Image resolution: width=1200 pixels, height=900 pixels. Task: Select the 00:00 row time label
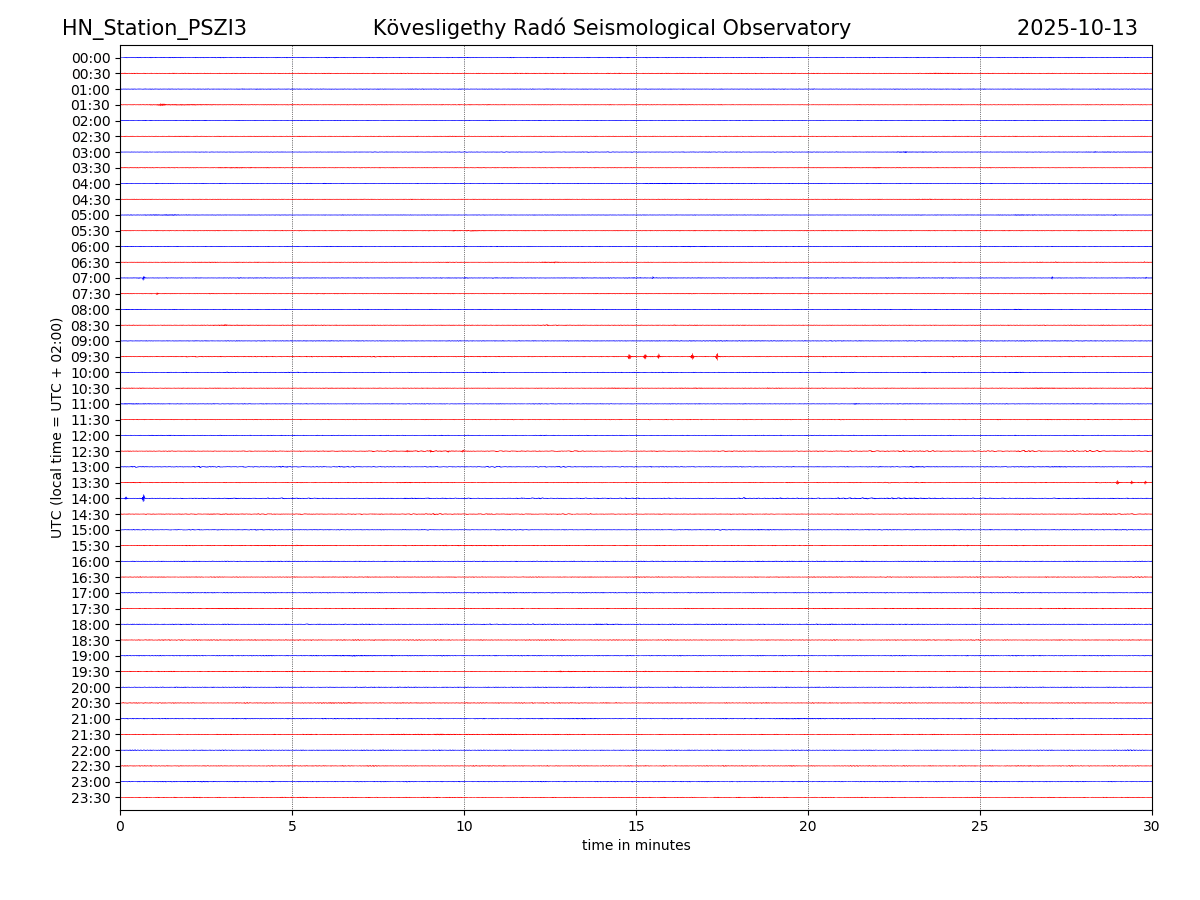90,58
